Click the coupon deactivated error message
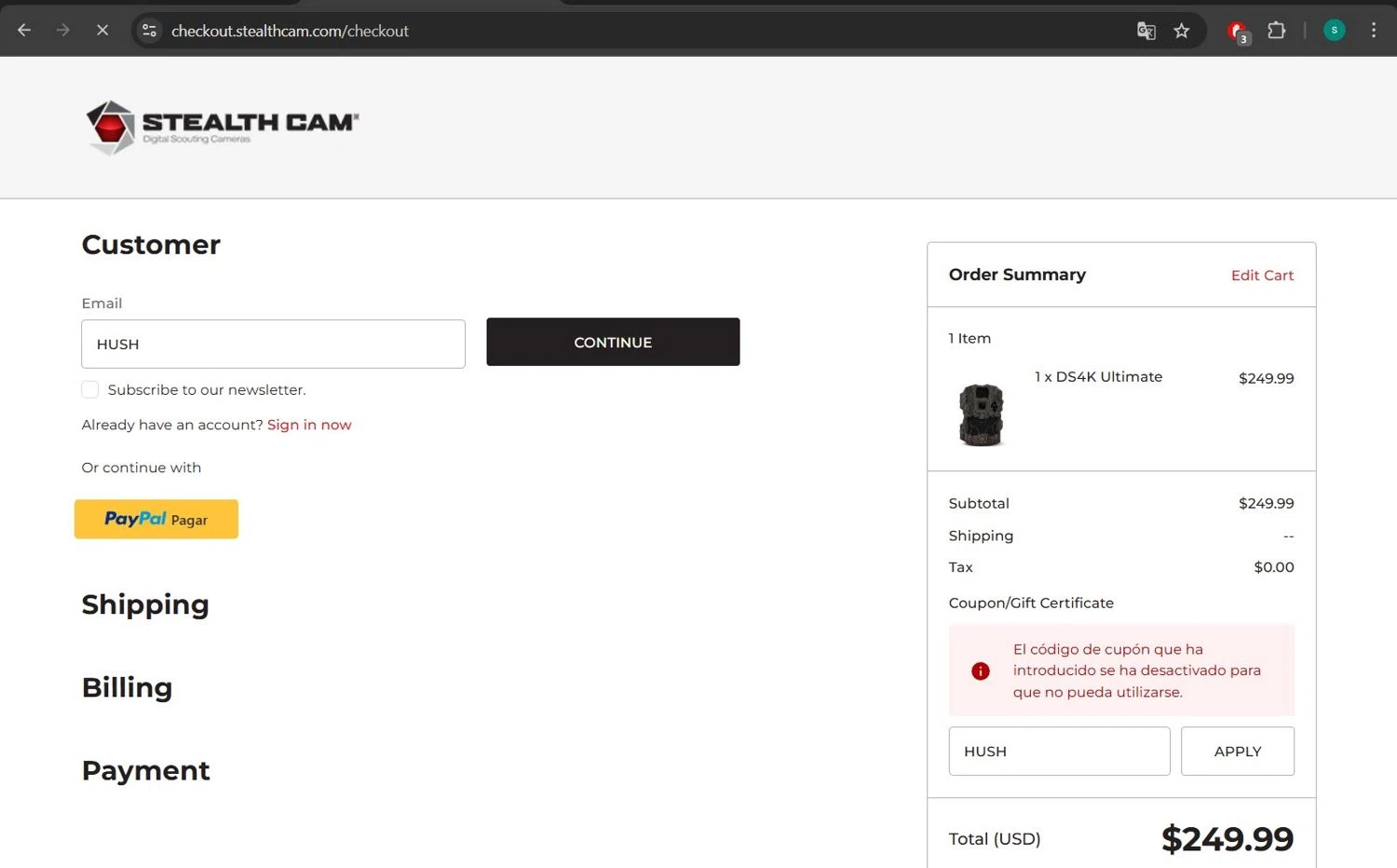 click(x=1137, y=671)
